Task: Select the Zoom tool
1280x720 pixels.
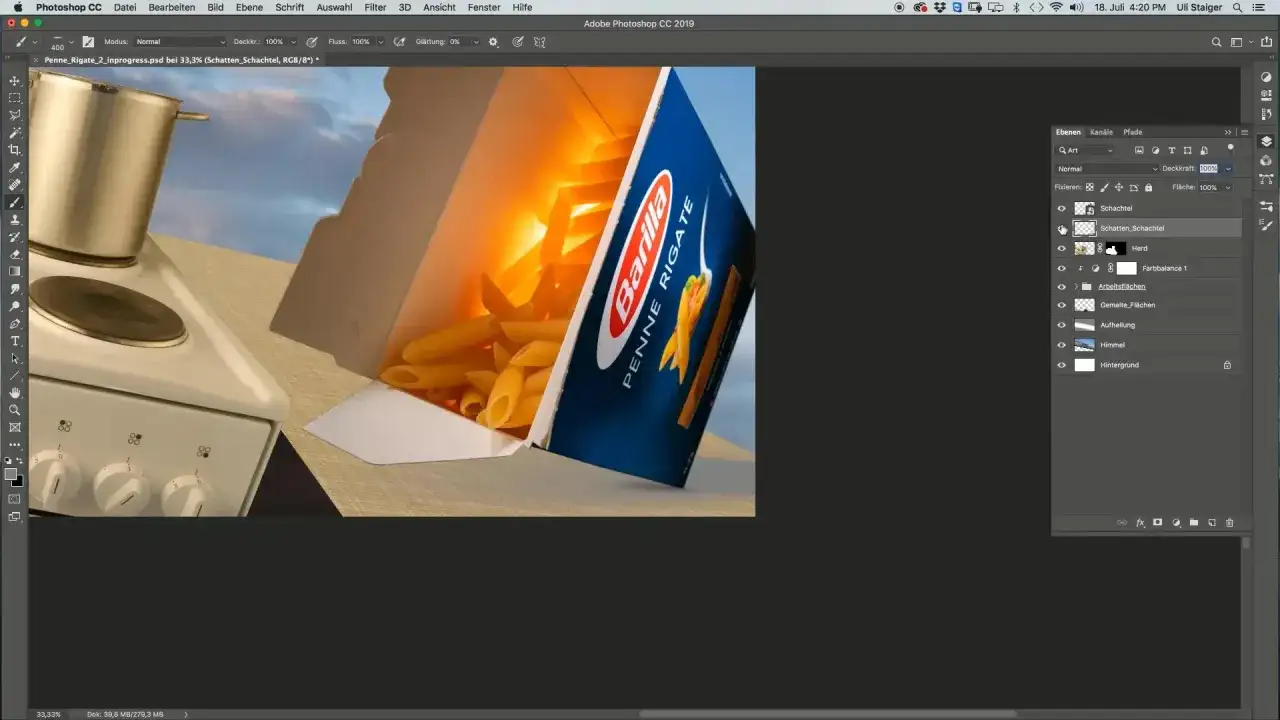Action: click(x=15, y=409)
